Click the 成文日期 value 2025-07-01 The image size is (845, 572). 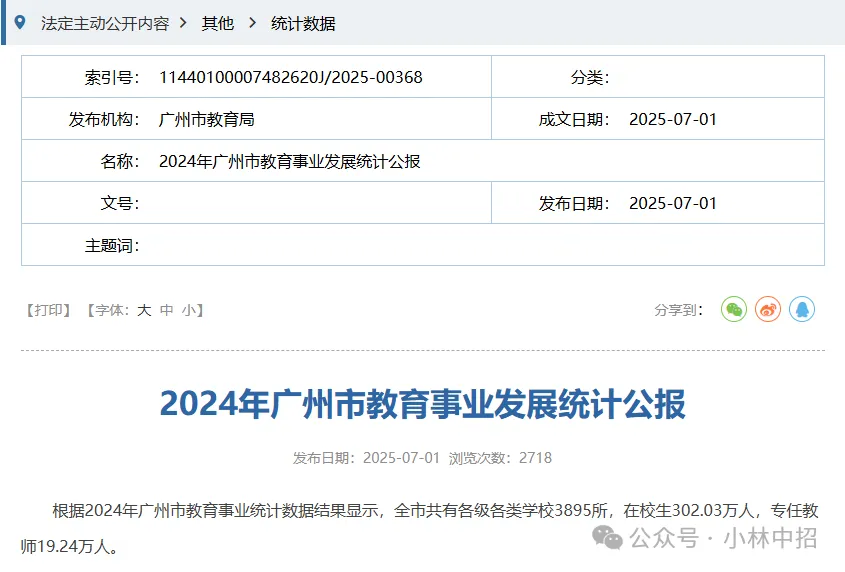[673, 119]
